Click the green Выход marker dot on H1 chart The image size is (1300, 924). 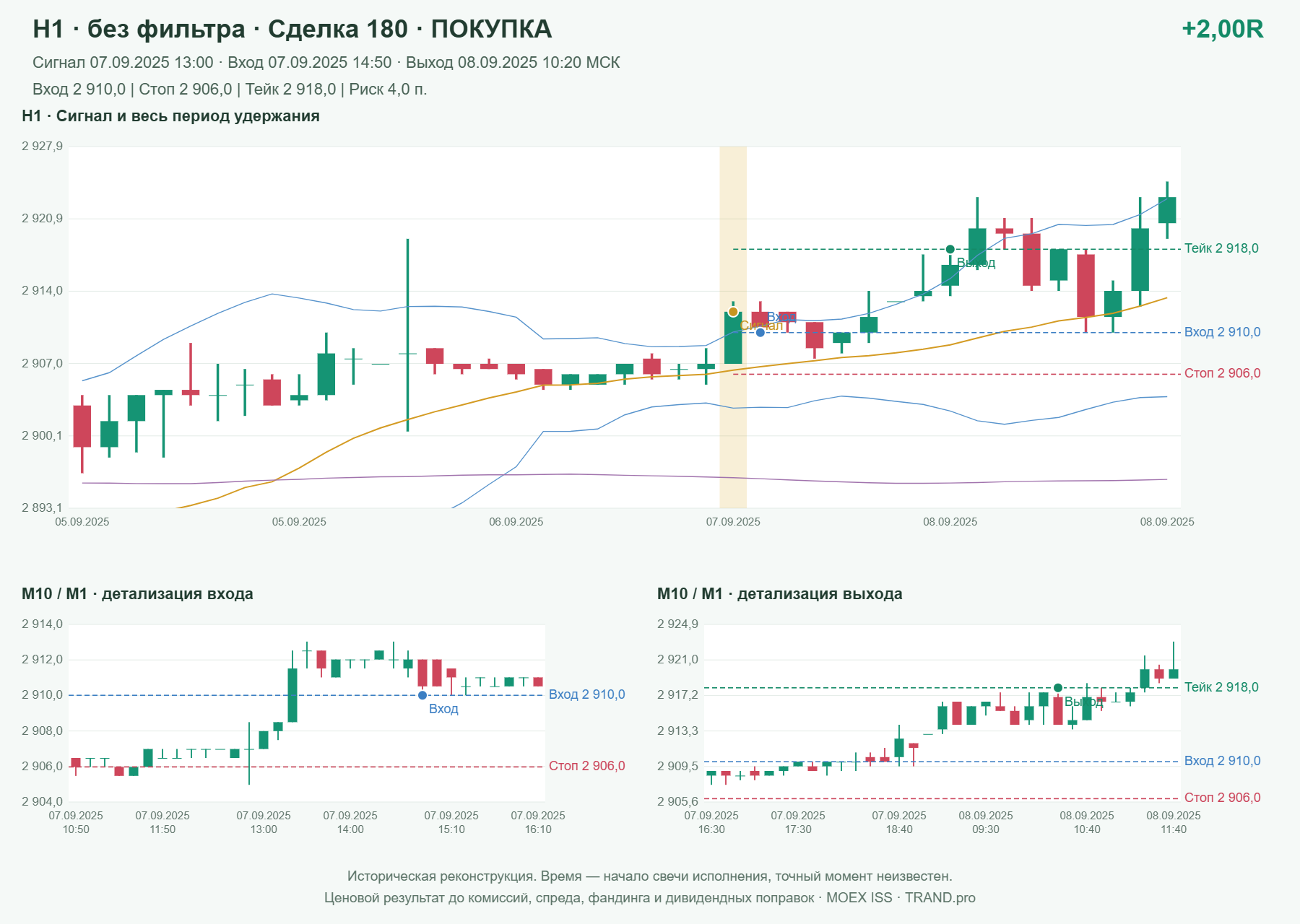coord(950,249)
